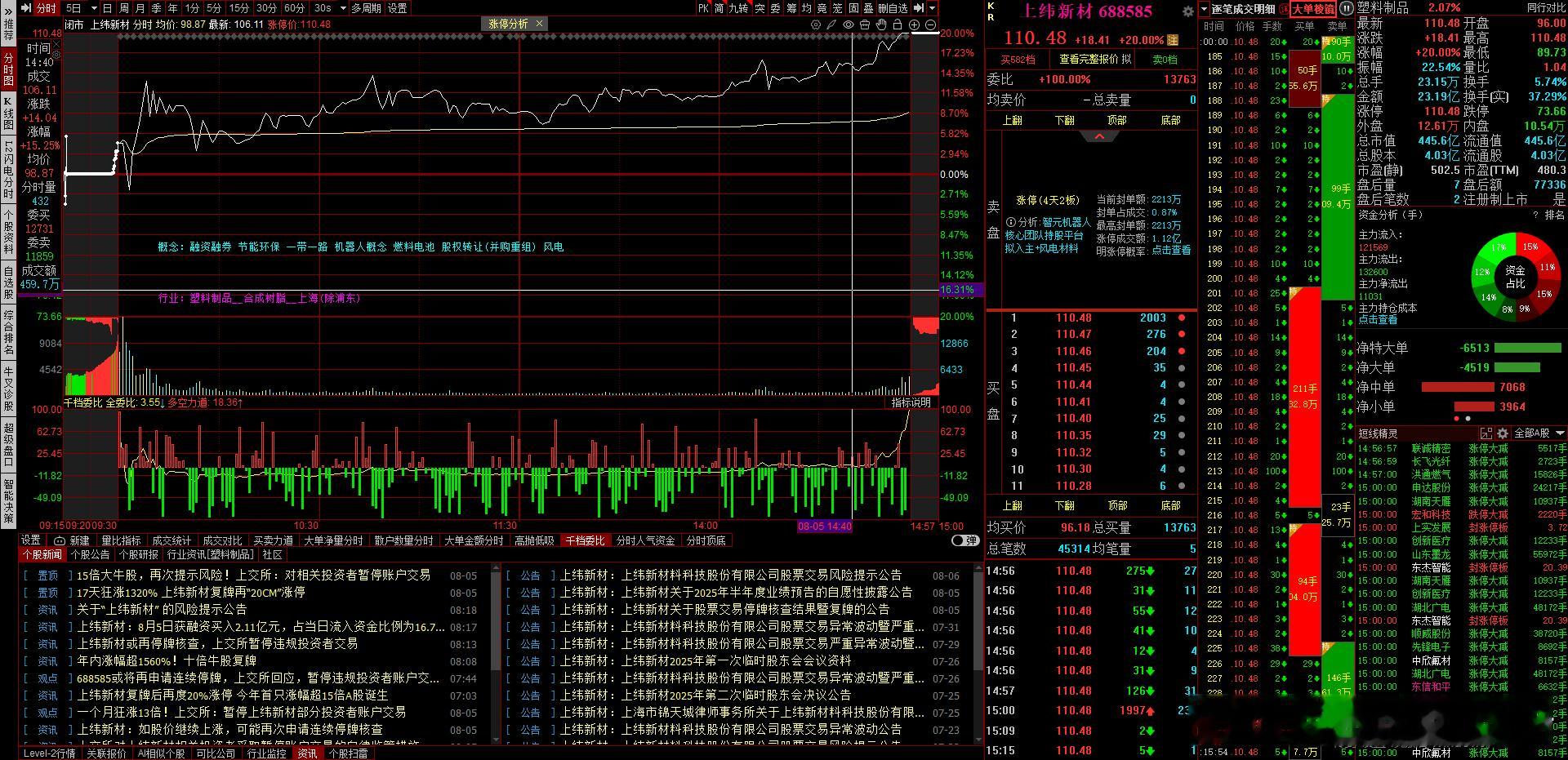Image resolution: width=1568 pixels, height=760 pixels.
Task: Open 设置 in the top timeframe bar
Action: pos(398,8)
